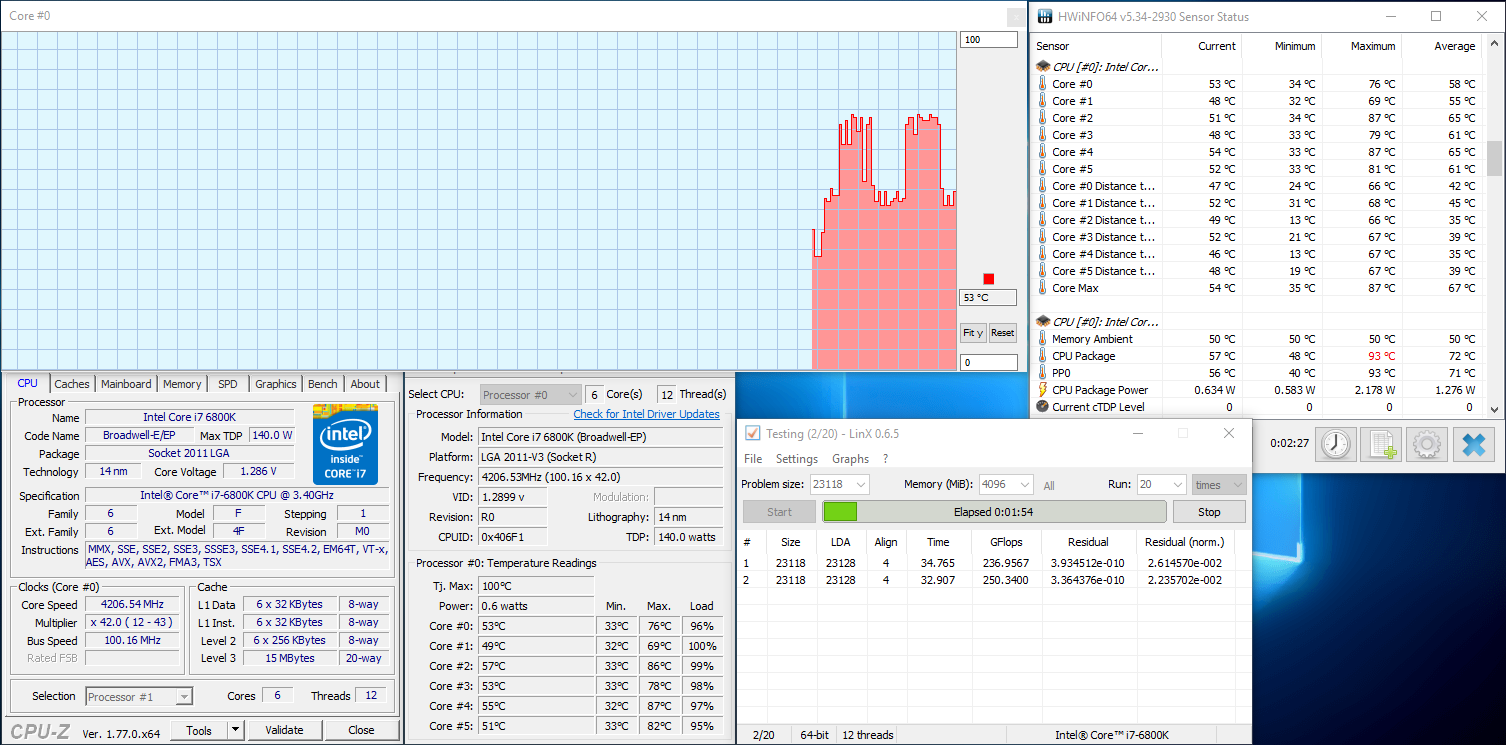Viewport: 1506px width, 745px height.
Task: Click the thermometer icon beside 'Core #5 Distance t...'
Action: pyautogui.click(x=1042, y=271)
